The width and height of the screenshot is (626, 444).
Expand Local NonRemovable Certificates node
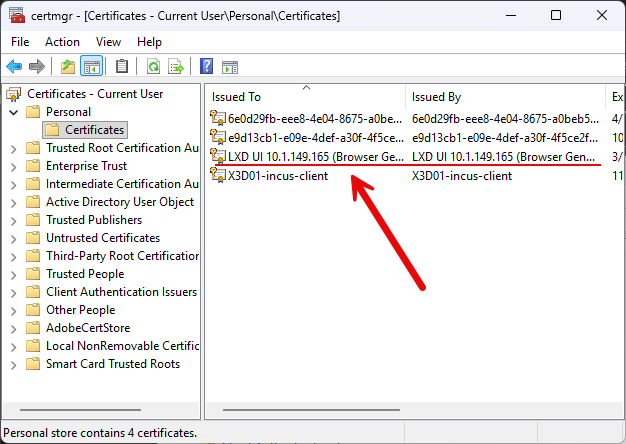coord(14,347)
